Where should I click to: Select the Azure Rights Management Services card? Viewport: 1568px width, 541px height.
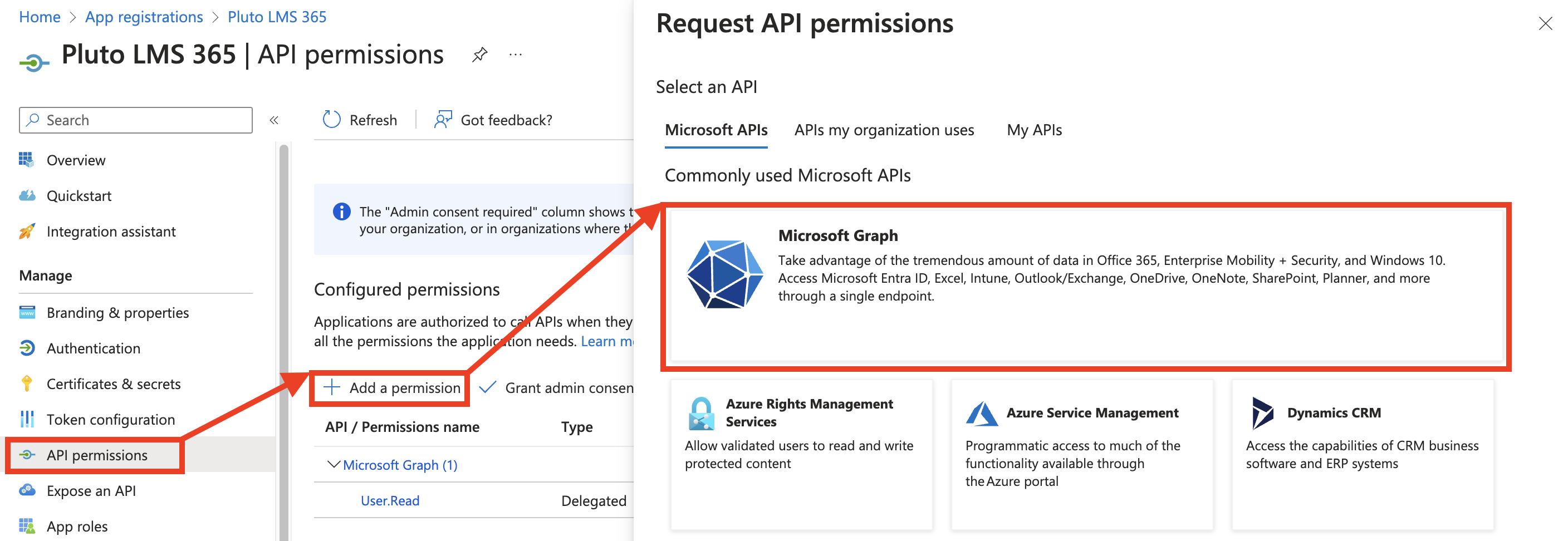click(x=801, y=455)
